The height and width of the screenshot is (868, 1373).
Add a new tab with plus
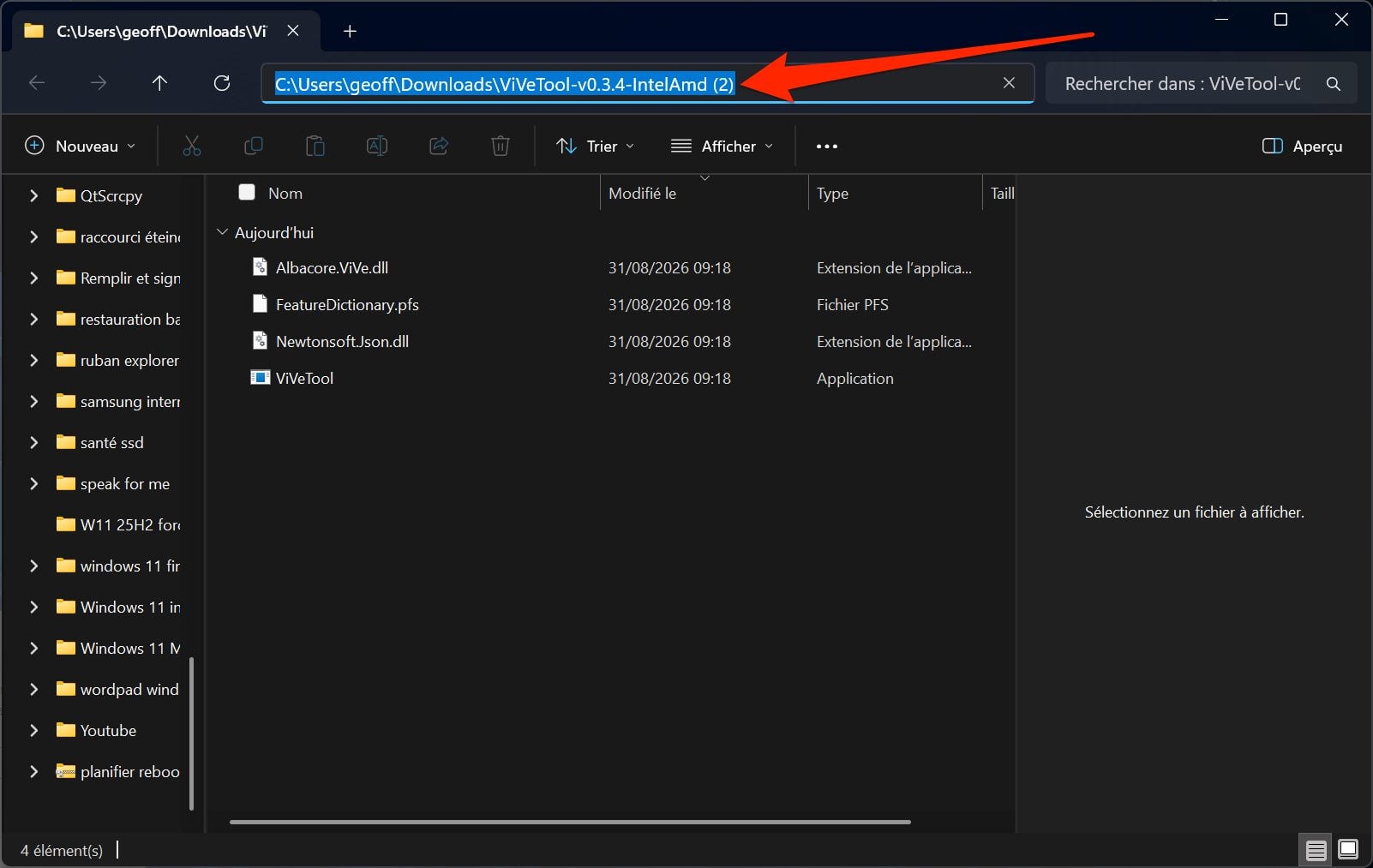pyautogui.click(x=350, y=32)
